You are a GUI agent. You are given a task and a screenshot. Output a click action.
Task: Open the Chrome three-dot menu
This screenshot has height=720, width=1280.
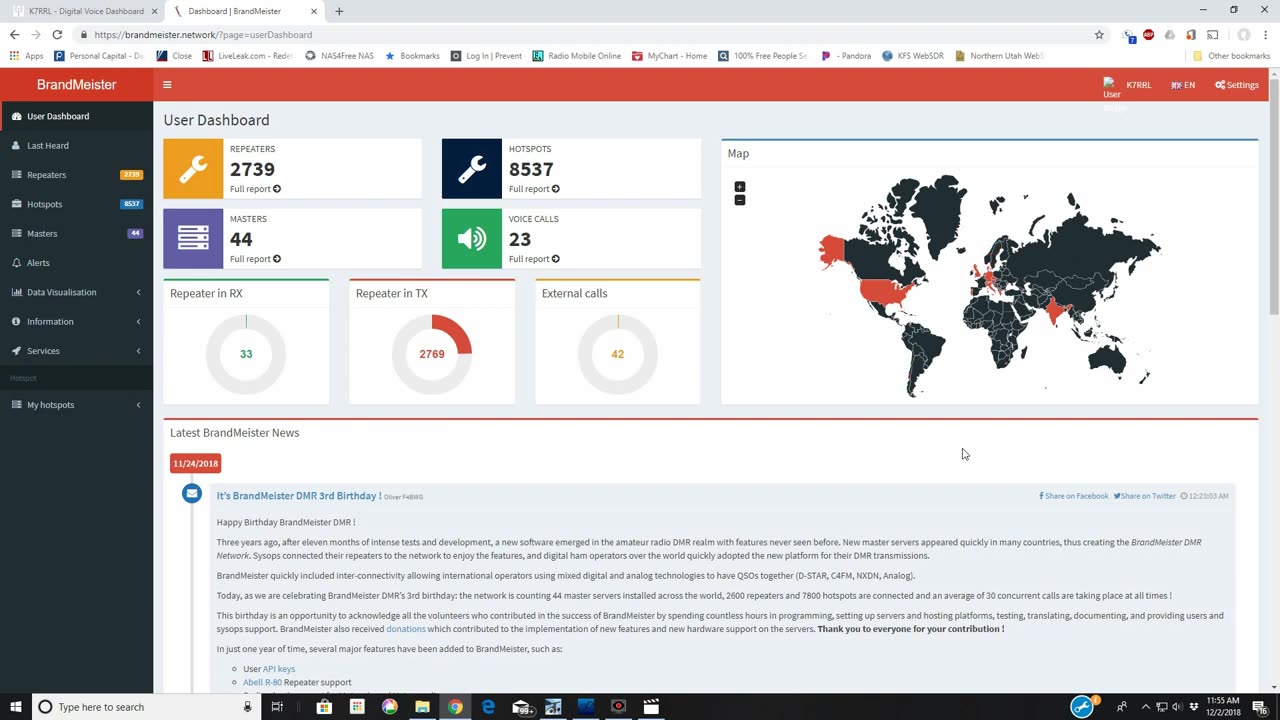pos(1264,34)
